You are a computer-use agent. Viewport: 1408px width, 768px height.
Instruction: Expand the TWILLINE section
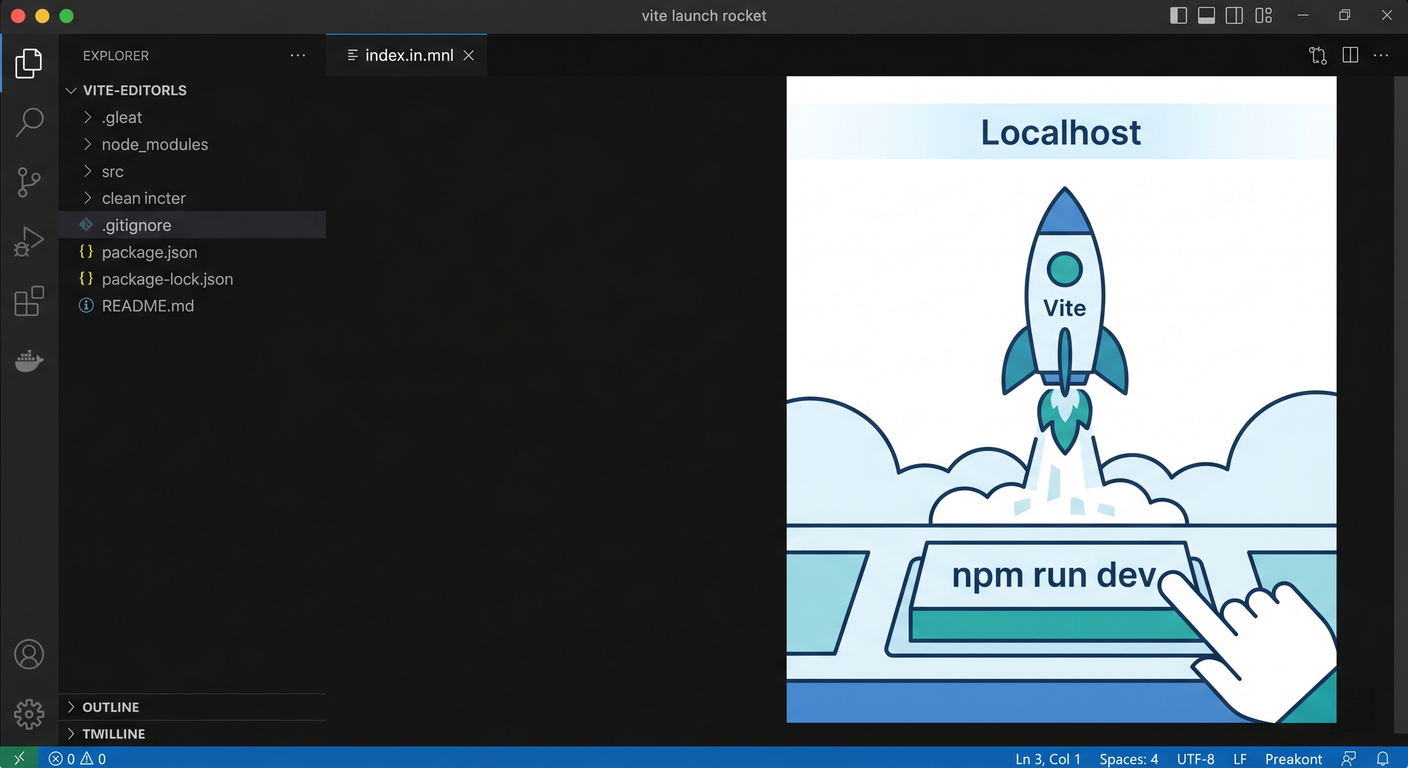[192, 734]
